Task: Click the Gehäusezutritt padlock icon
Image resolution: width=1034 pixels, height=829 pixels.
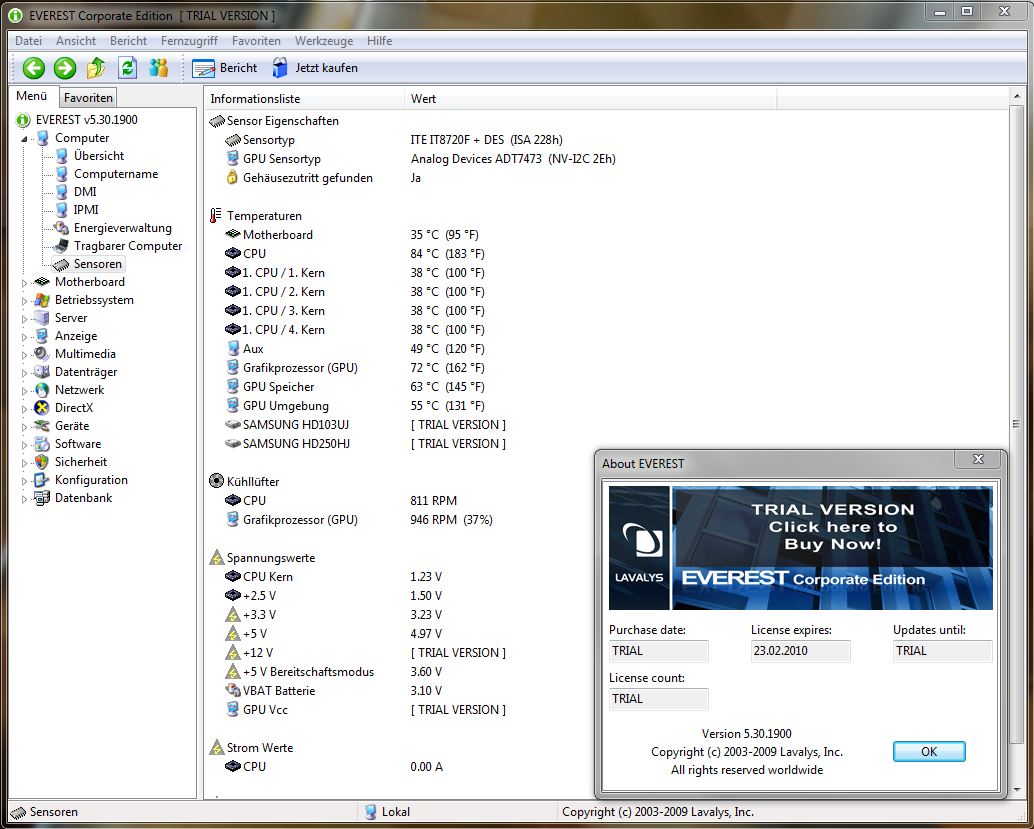Action: click(x=231, y=177)
